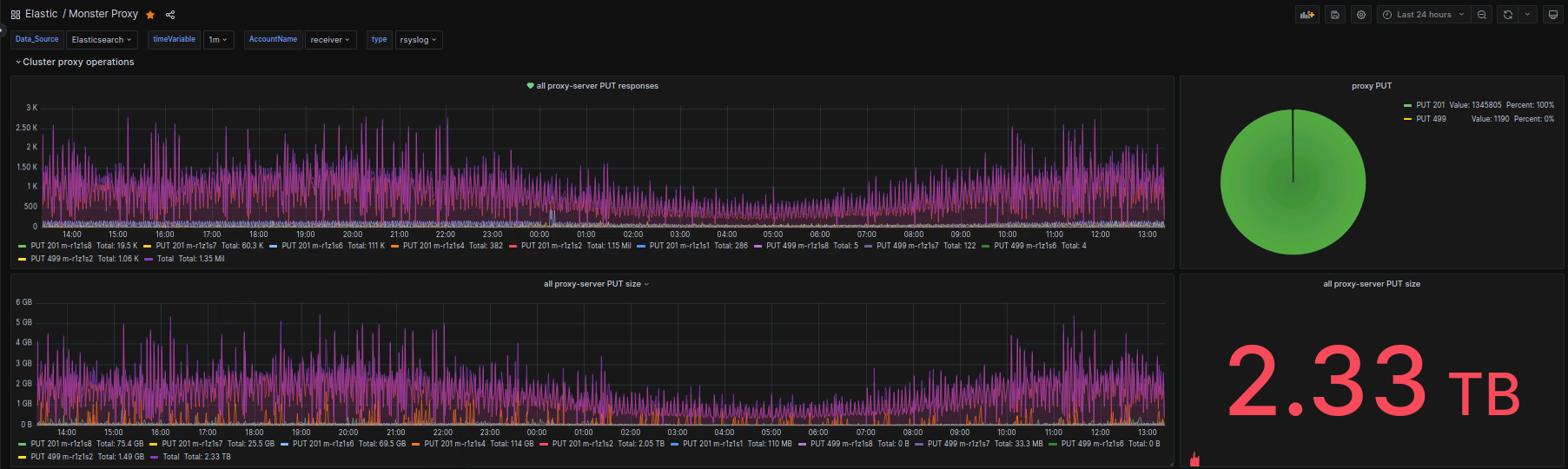This screenshot has width=1568, height=469.
Task: Open the Elasticsearch data source dropdown
Action: [x=102, y=40]
